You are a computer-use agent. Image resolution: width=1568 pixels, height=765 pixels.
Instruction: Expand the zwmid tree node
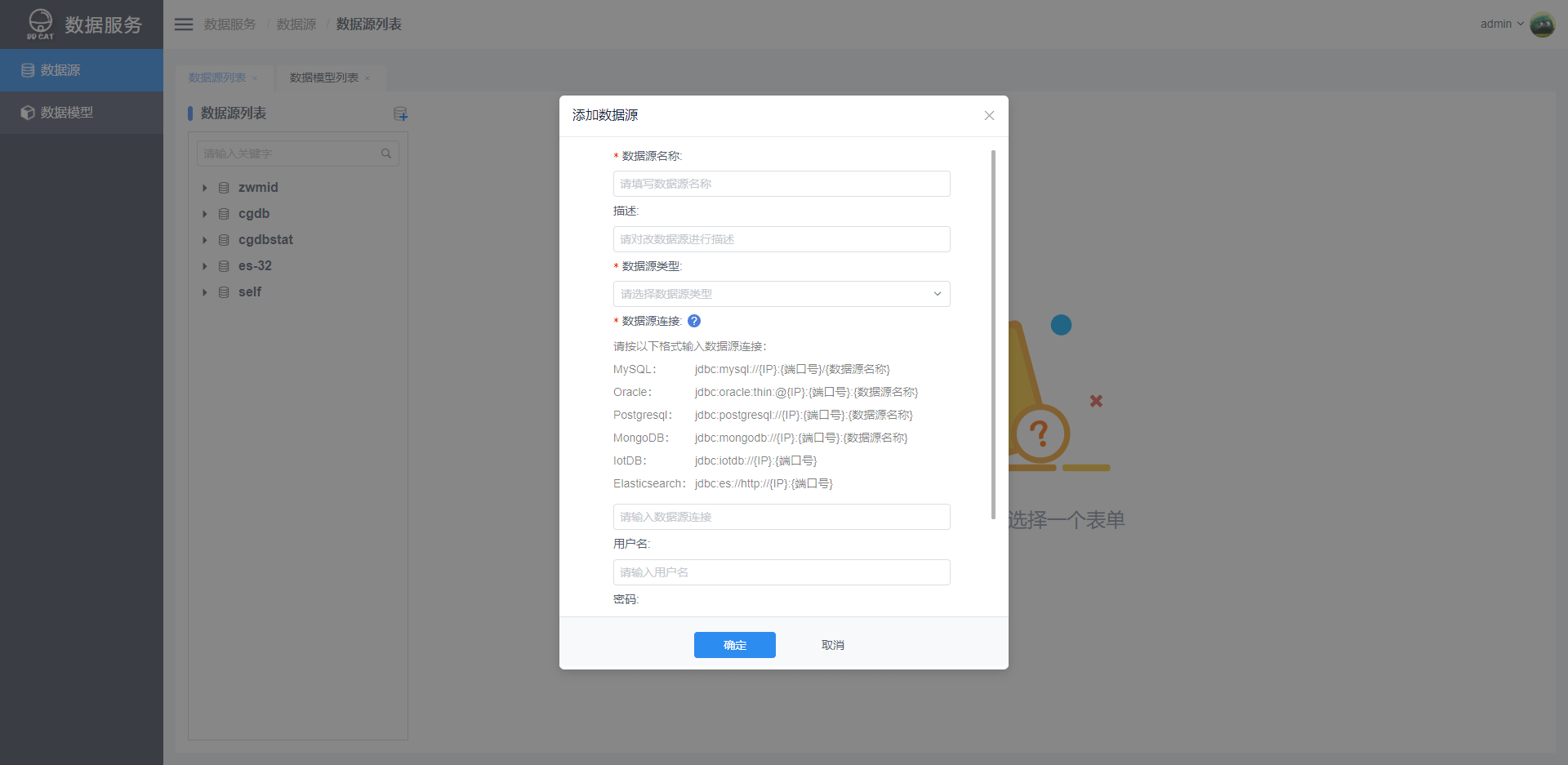[x=205, y=188]
